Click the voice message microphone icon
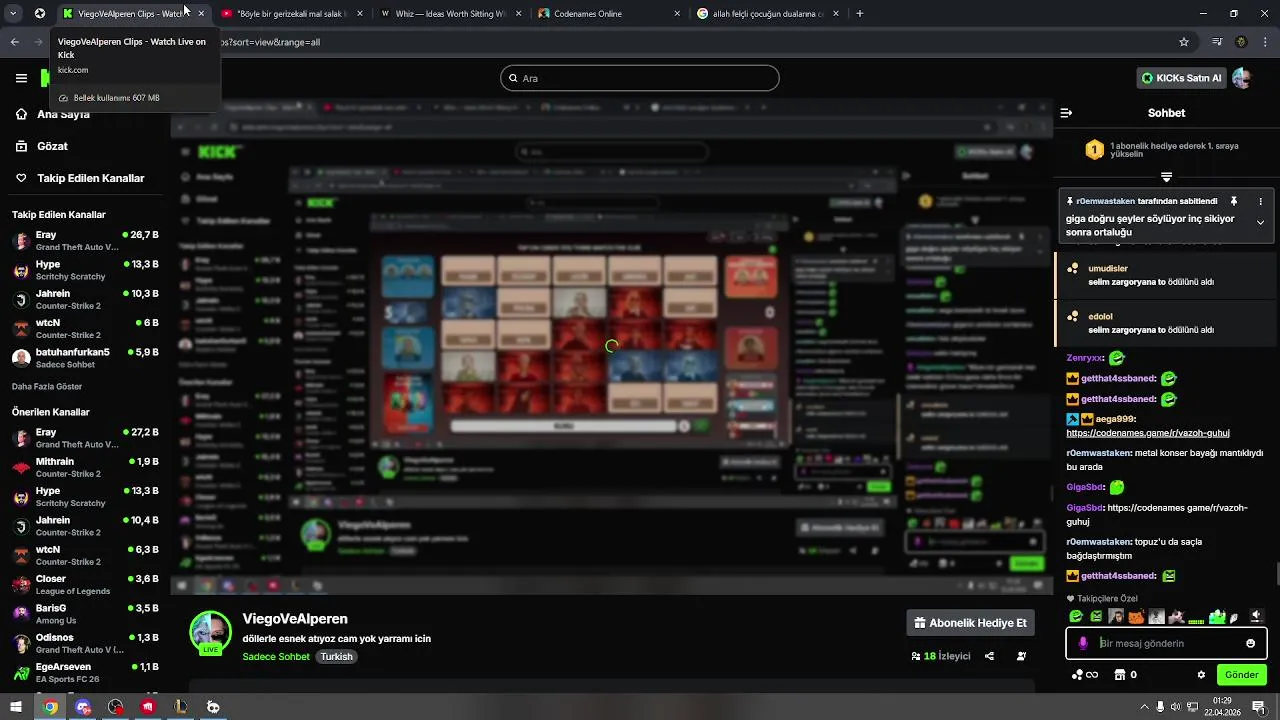 [1083, 643]
